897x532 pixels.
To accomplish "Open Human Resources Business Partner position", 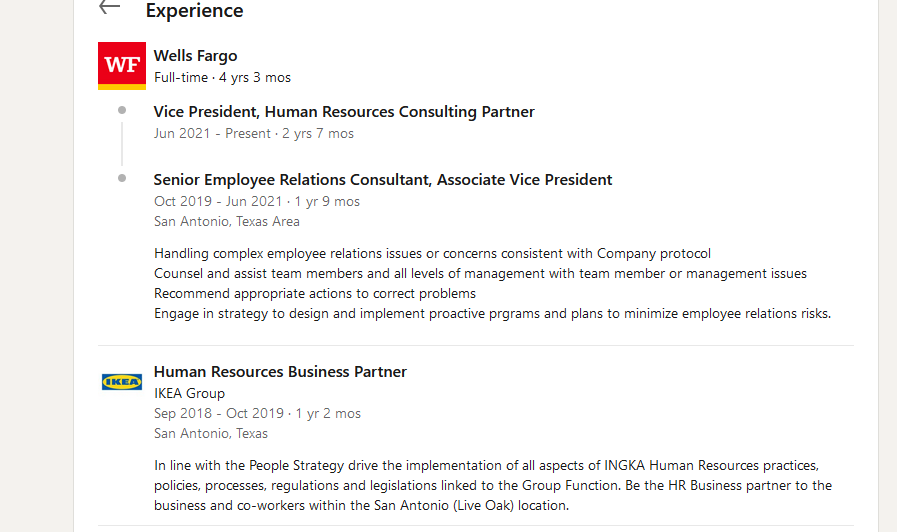I will [280, 372].
